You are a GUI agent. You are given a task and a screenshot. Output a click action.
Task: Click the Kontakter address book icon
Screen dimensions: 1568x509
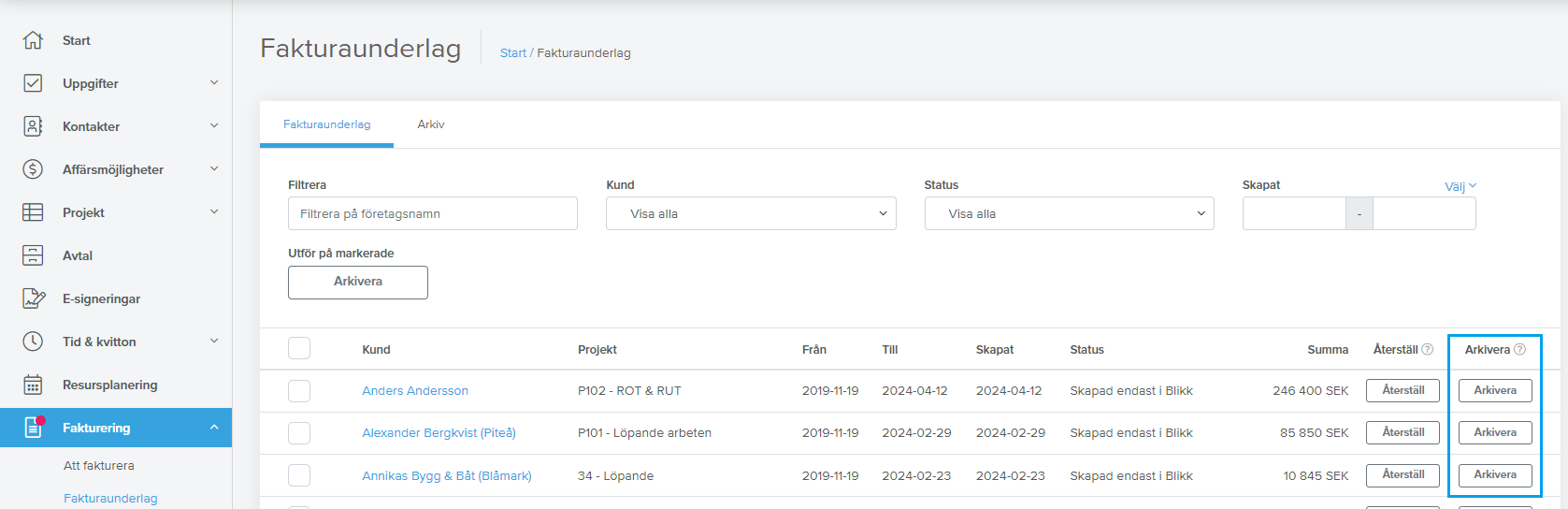pyautogui.click(x=33, y=126)
